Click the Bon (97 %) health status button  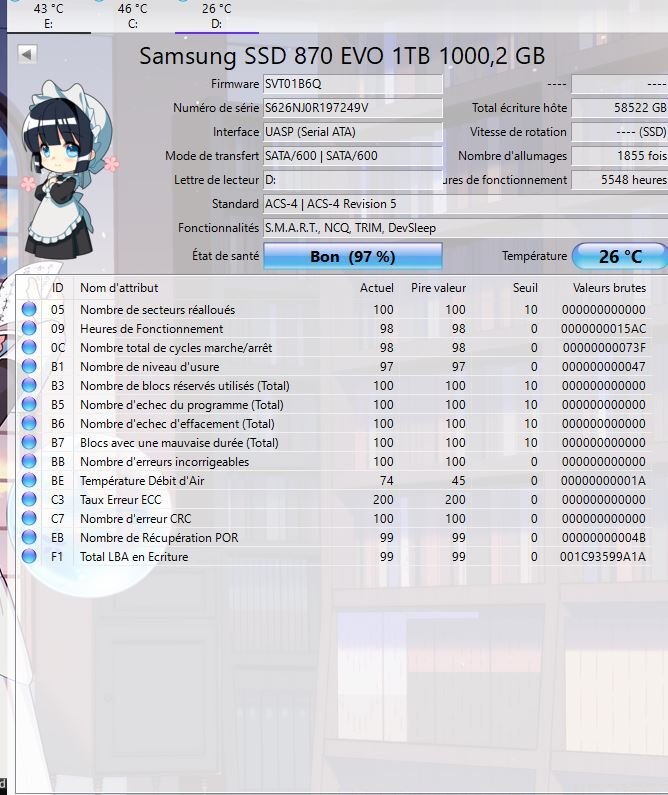(x=352, y=256)
